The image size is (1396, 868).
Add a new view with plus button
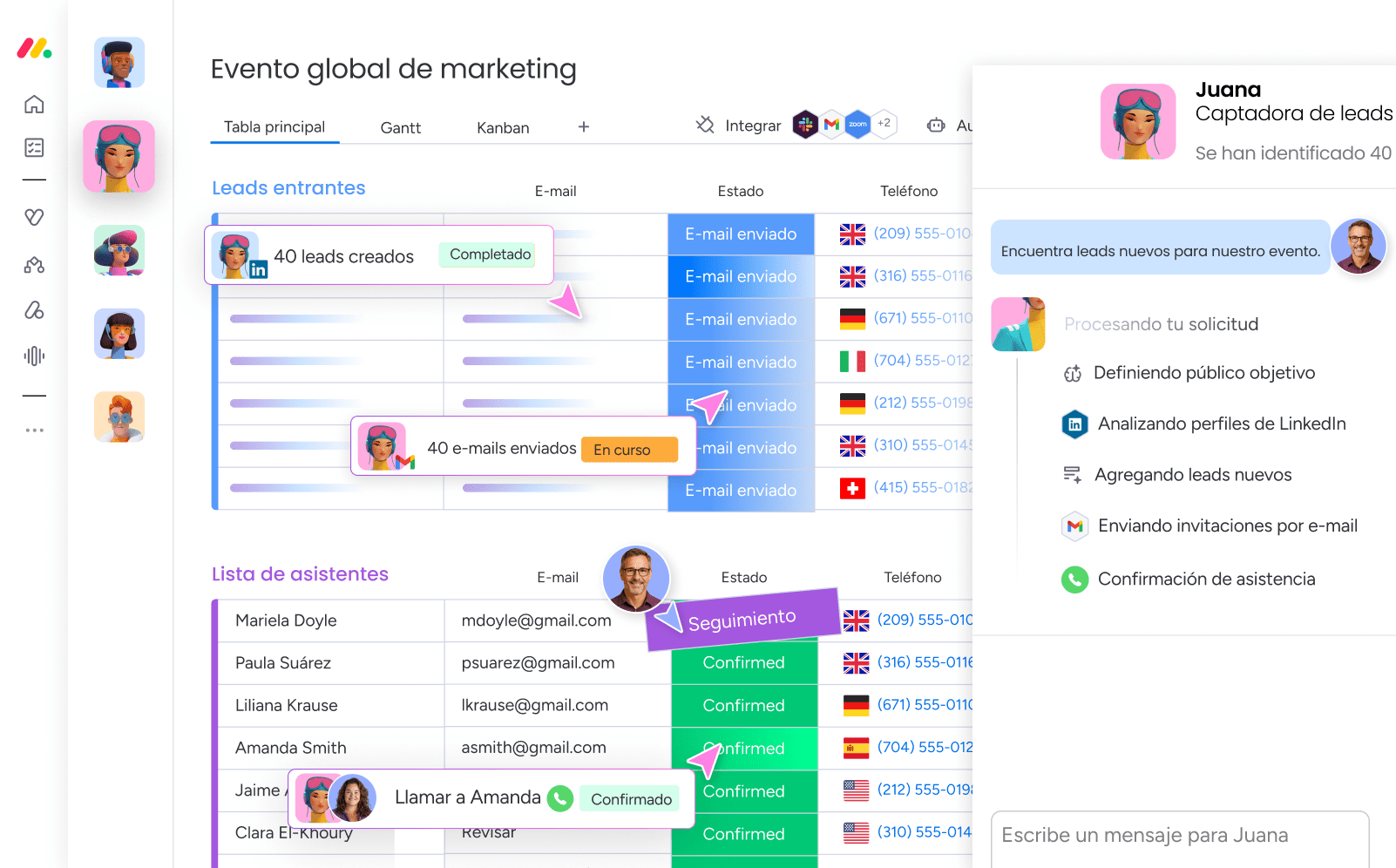[x=584, y=127]
